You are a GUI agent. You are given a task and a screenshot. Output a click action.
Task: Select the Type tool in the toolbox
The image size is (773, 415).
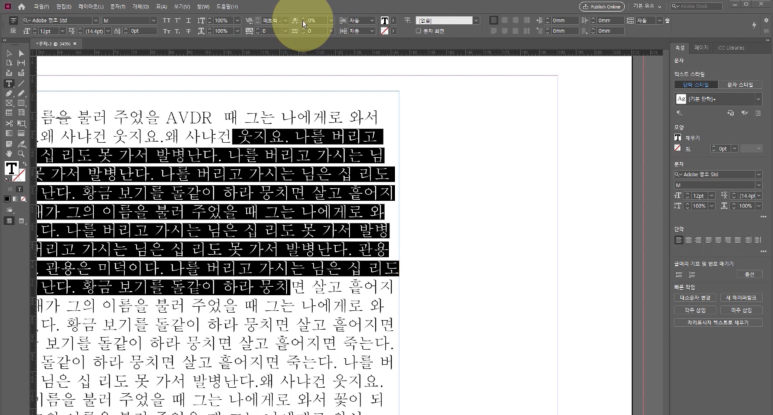(9, 83)
